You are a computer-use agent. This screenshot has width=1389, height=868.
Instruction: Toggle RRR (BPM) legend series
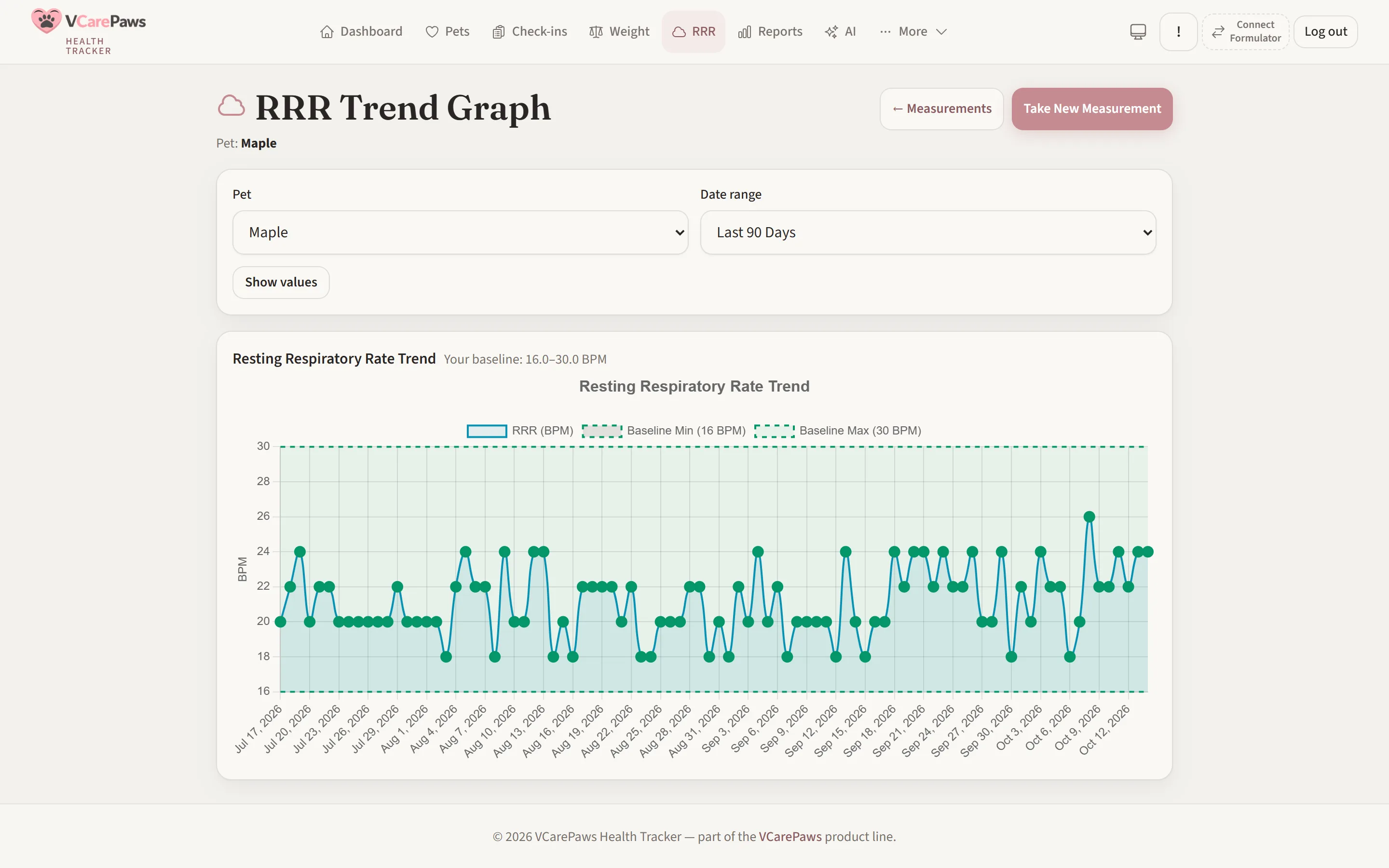click(x=520, y=431)
